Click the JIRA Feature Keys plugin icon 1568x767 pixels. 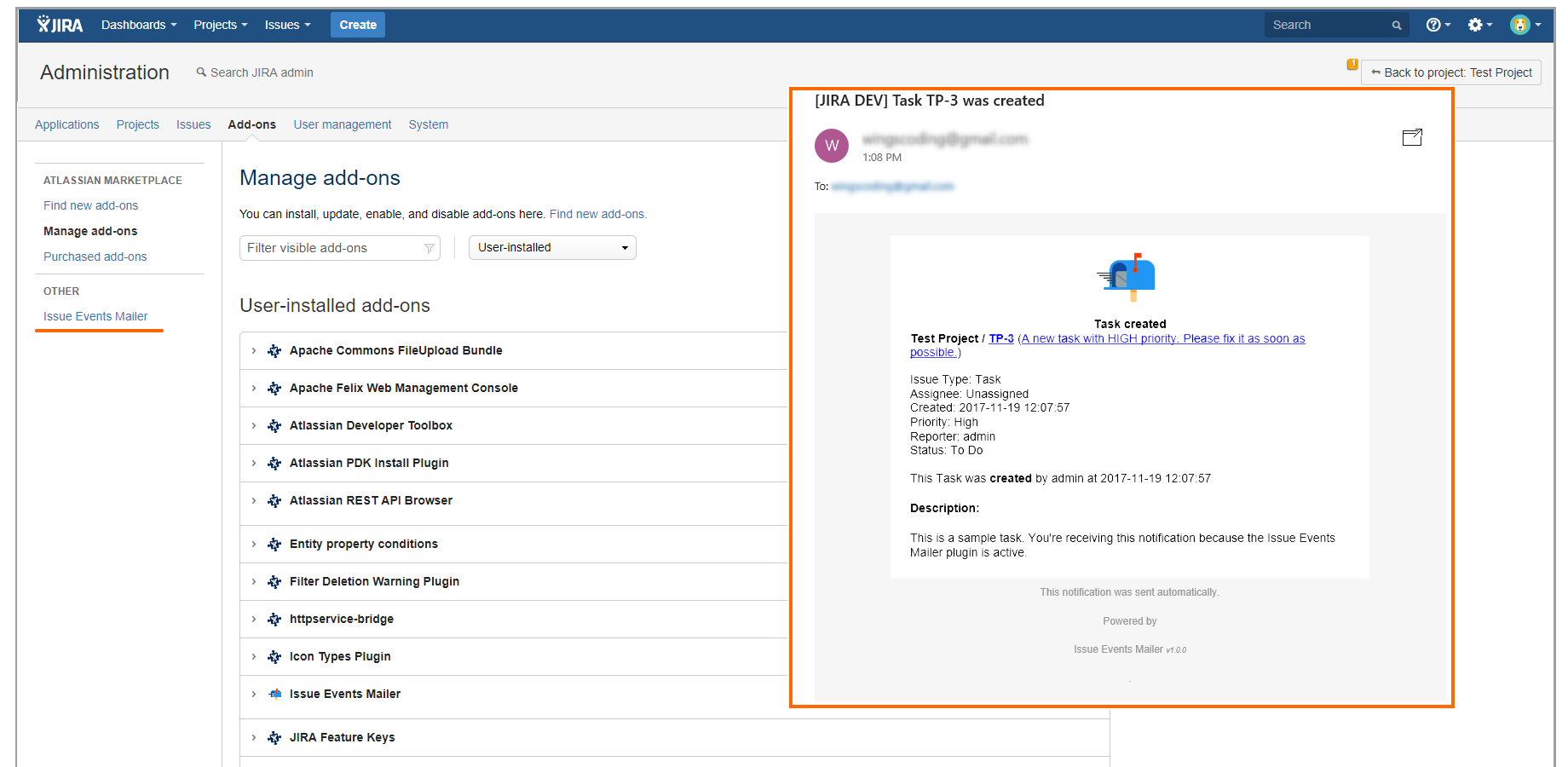(274, 737)
